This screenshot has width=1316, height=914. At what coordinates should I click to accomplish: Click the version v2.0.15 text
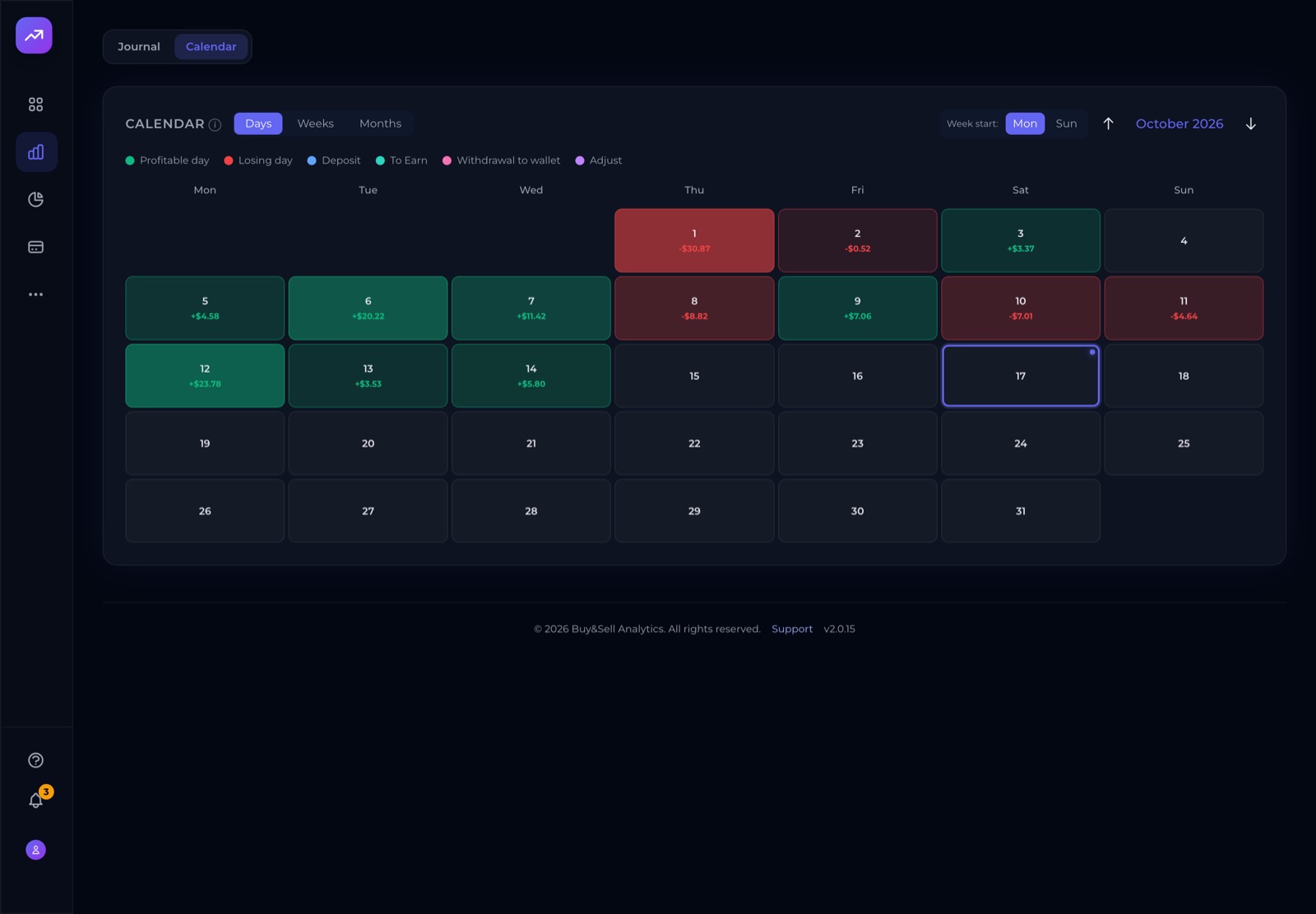(x=839, y=629)
